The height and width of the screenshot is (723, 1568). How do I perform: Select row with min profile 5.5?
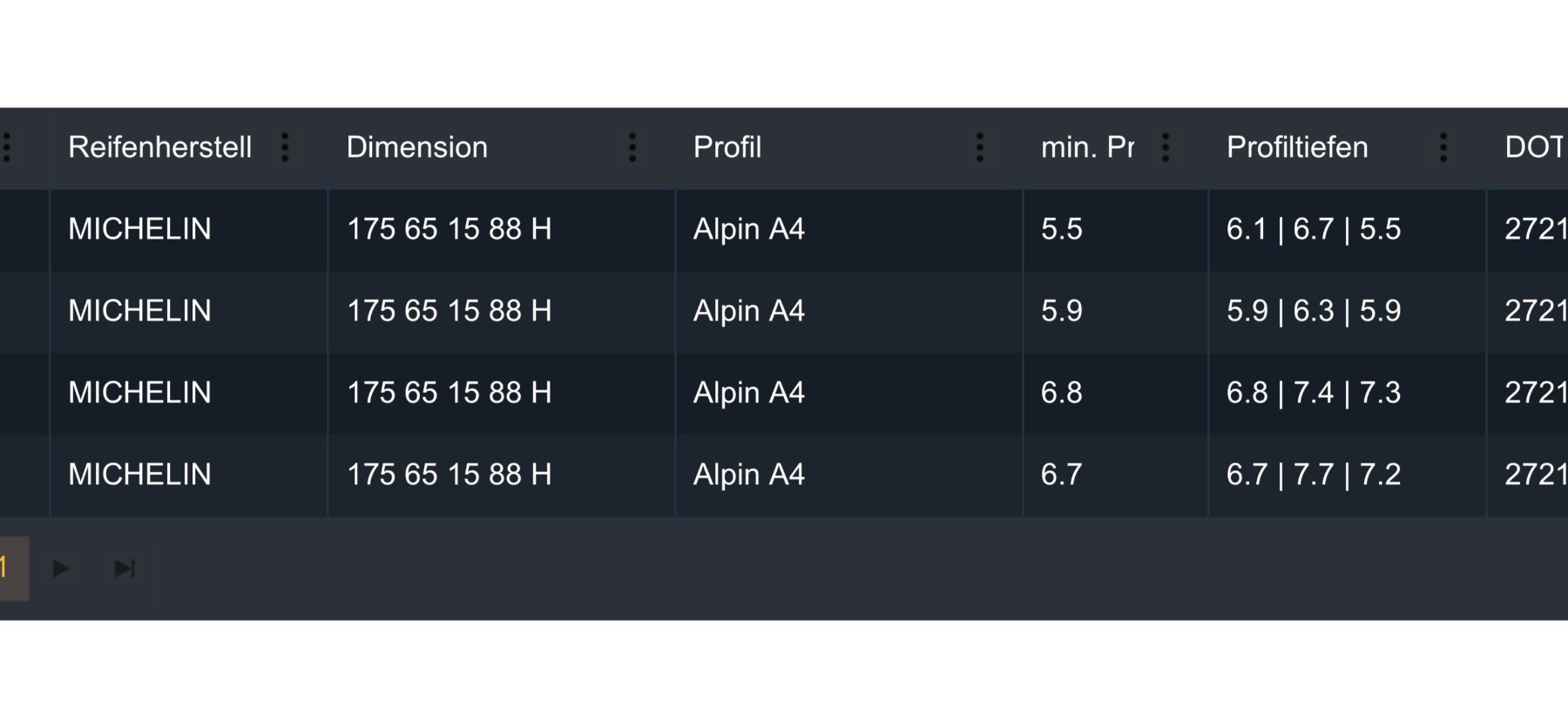point(784,229)
